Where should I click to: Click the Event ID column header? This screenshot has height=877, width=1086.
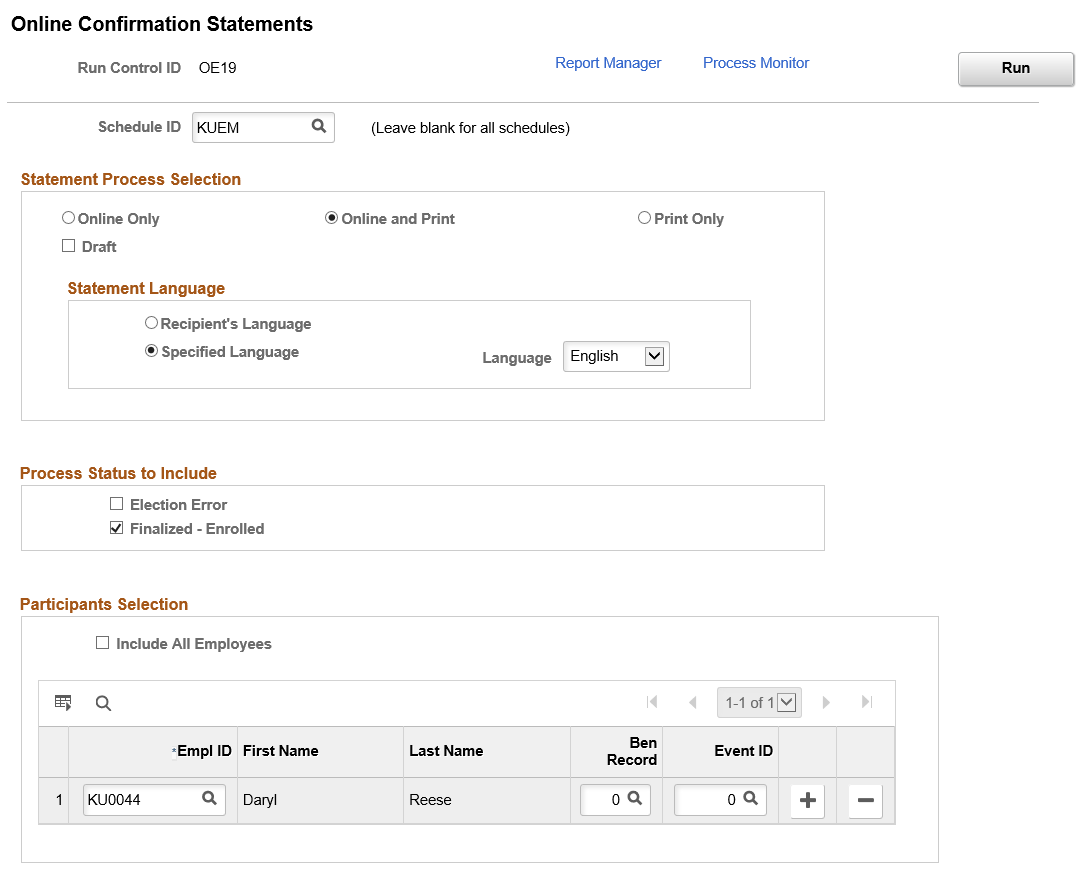click(x=743, y=751)
